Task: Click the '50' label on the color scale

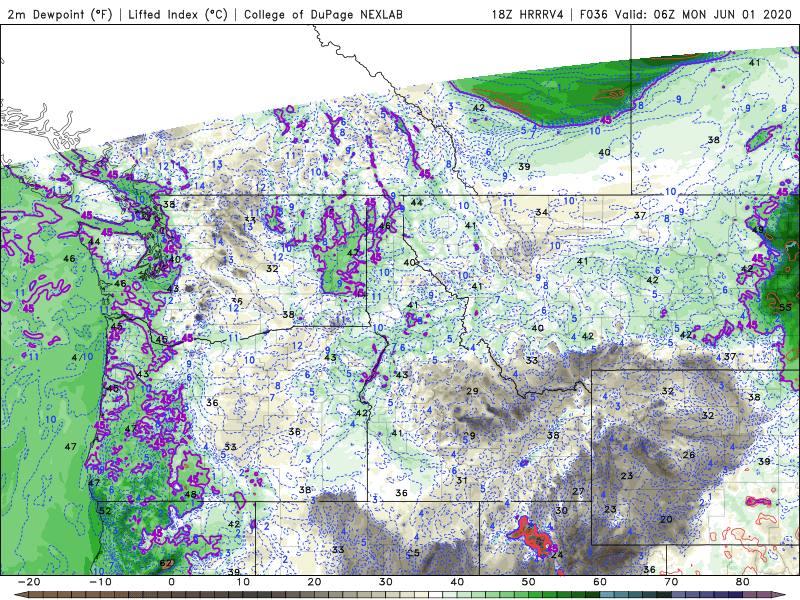Action: (x=529, y=582)
